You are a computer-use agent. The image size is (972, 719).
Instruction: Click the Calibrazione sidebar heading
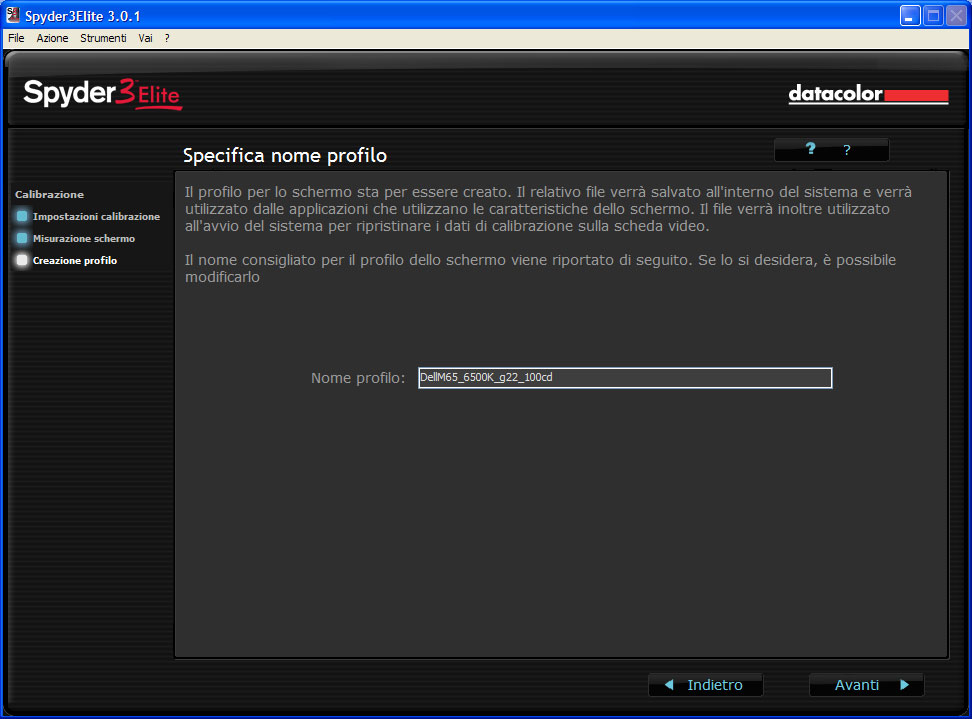(50, 195)
